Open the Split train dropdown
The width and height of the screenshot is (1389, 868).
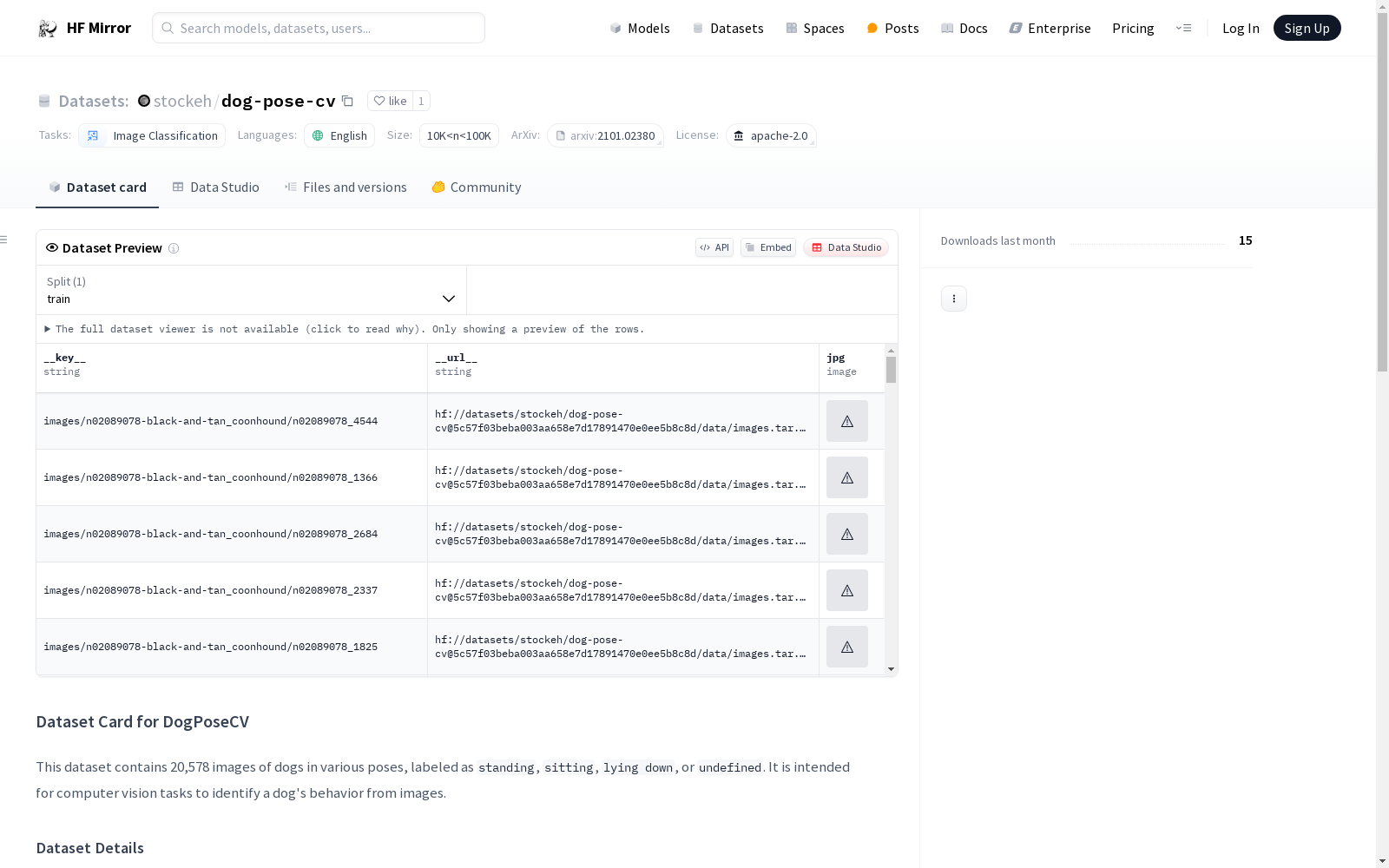pos(252,290)
